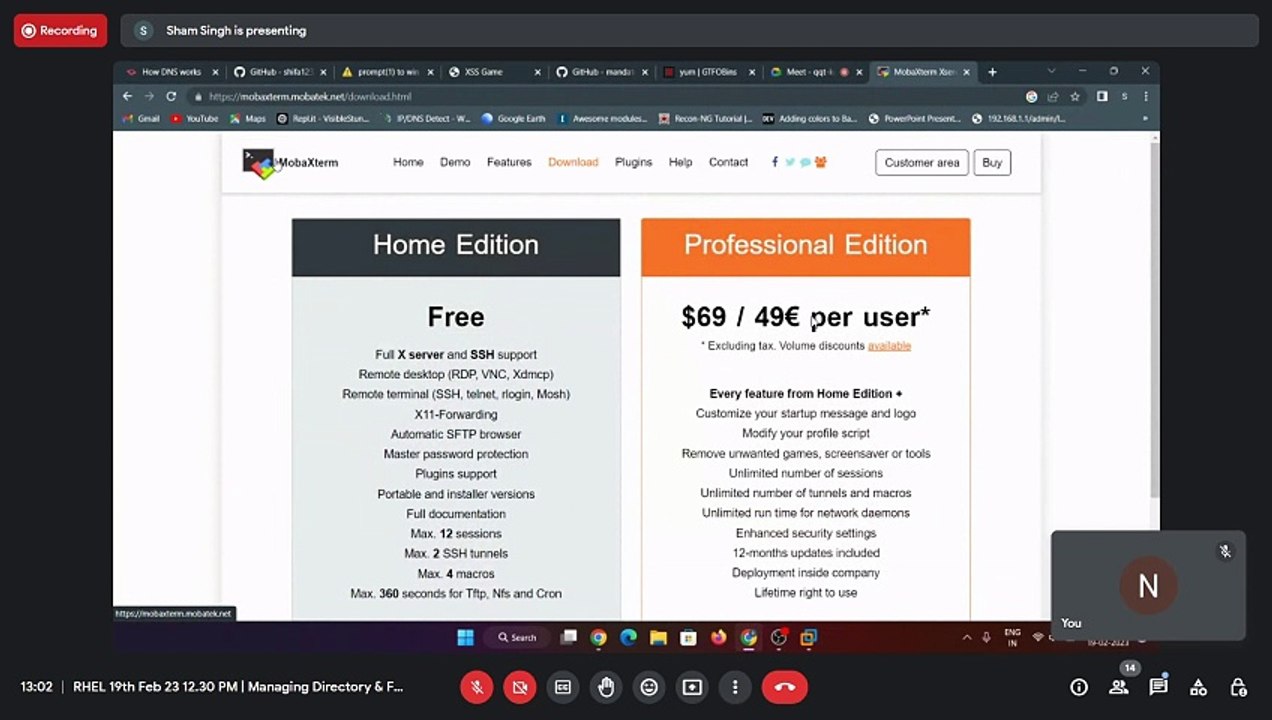
Task: Reload the MobaXterm page
Action: coord(171,96)
